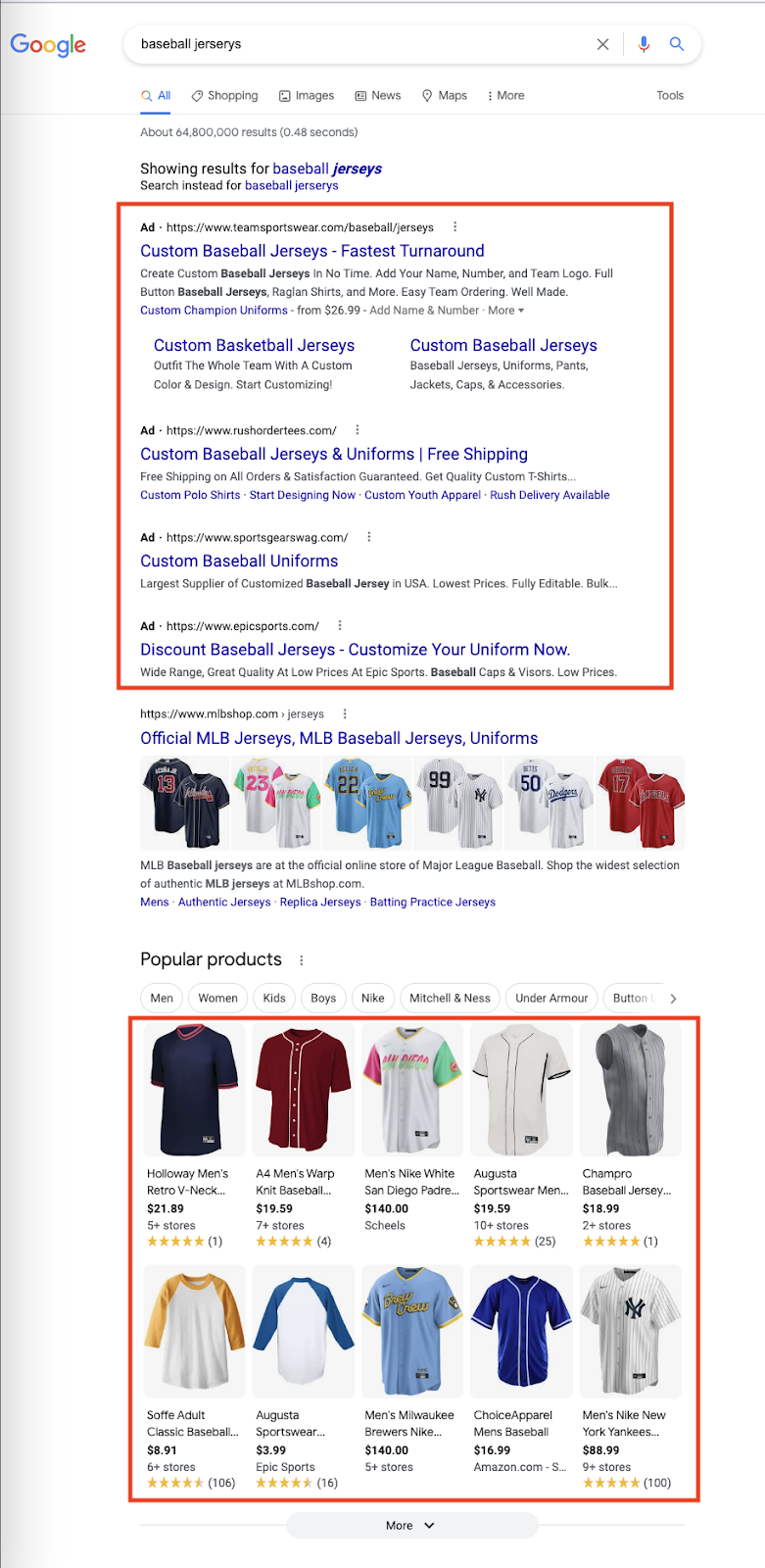Click the blue magnifier search icon
The image size is (765, 1568).
[676, 44]
